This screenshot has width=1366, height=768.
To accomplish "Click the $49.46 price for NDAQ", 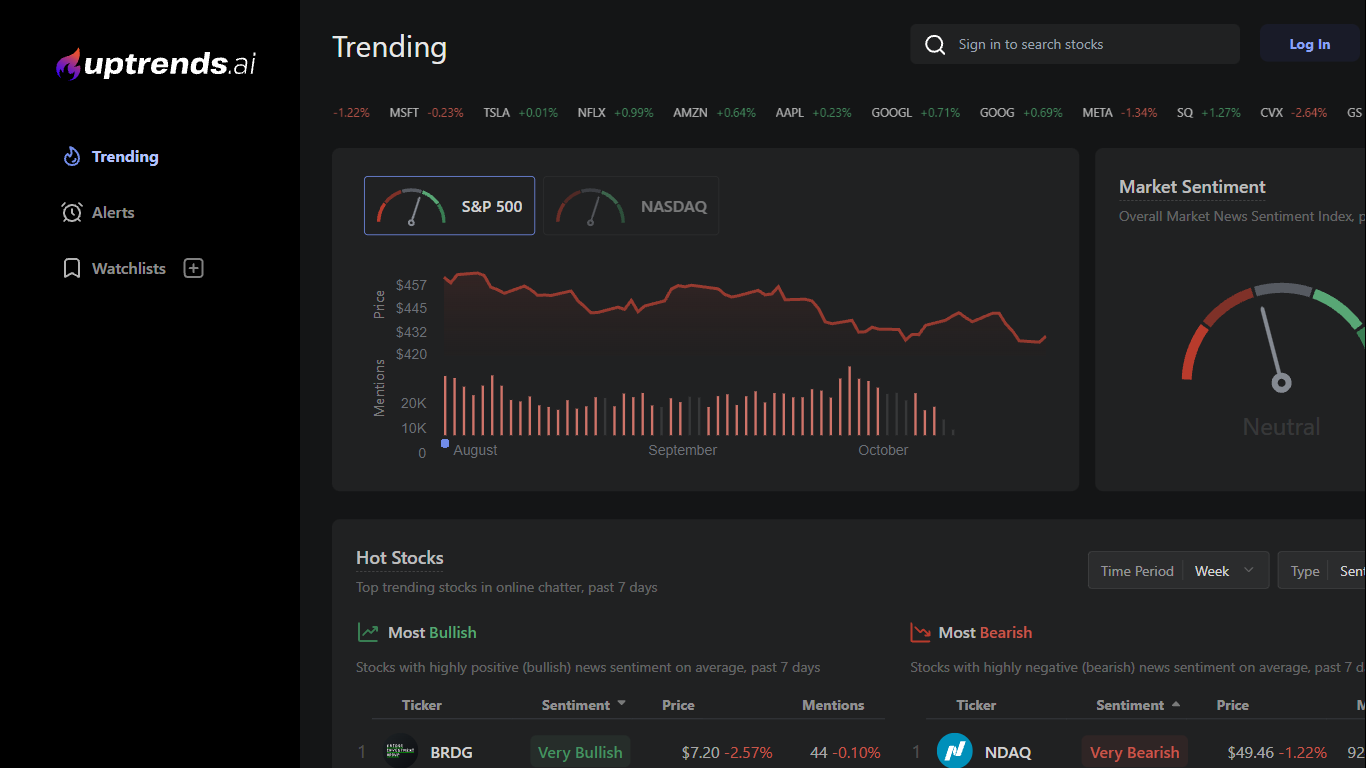I will tap(1251, 752).
